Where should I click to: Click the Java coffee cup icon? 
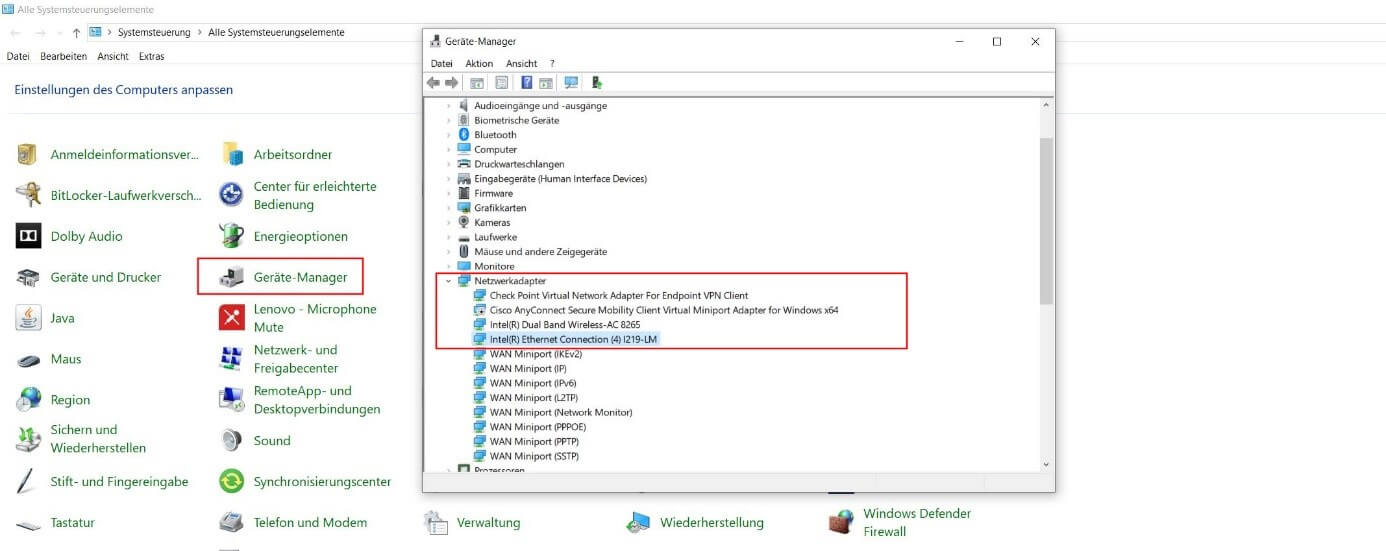(x=28, y=318)
